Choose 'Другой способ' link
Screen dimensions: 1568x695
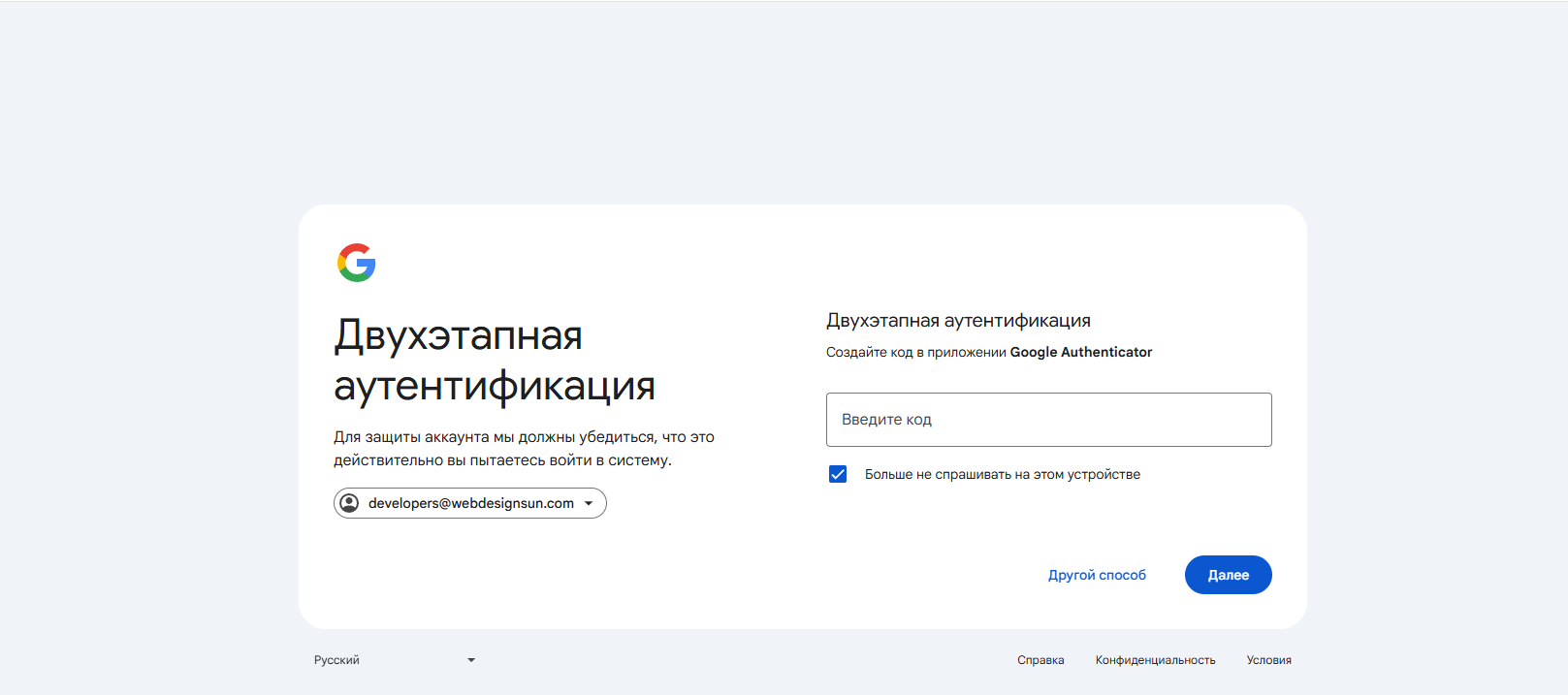coord(1097,575)
